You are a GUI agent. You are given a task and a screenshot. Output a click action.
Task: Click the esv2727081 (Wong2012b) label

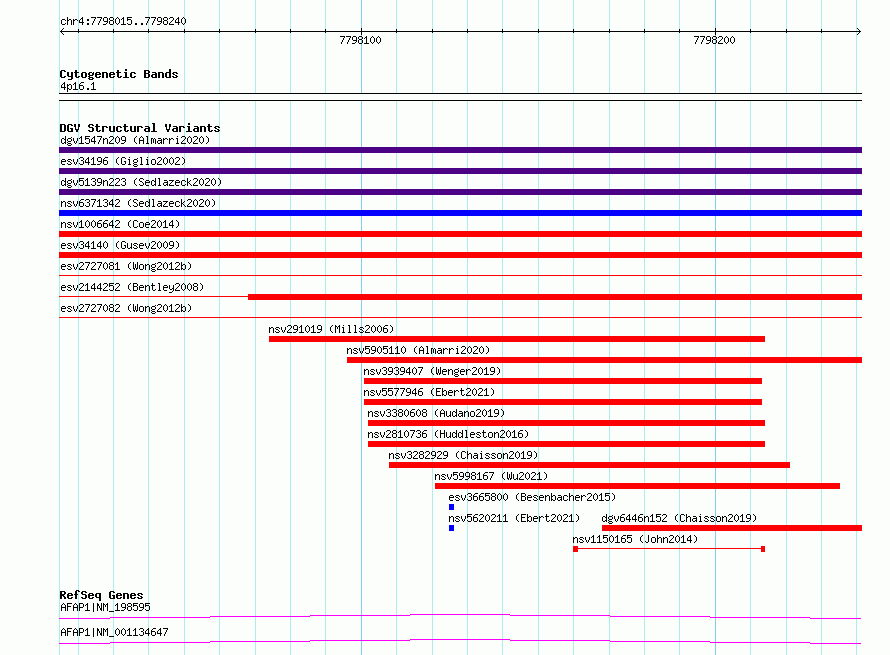point(126,266)
